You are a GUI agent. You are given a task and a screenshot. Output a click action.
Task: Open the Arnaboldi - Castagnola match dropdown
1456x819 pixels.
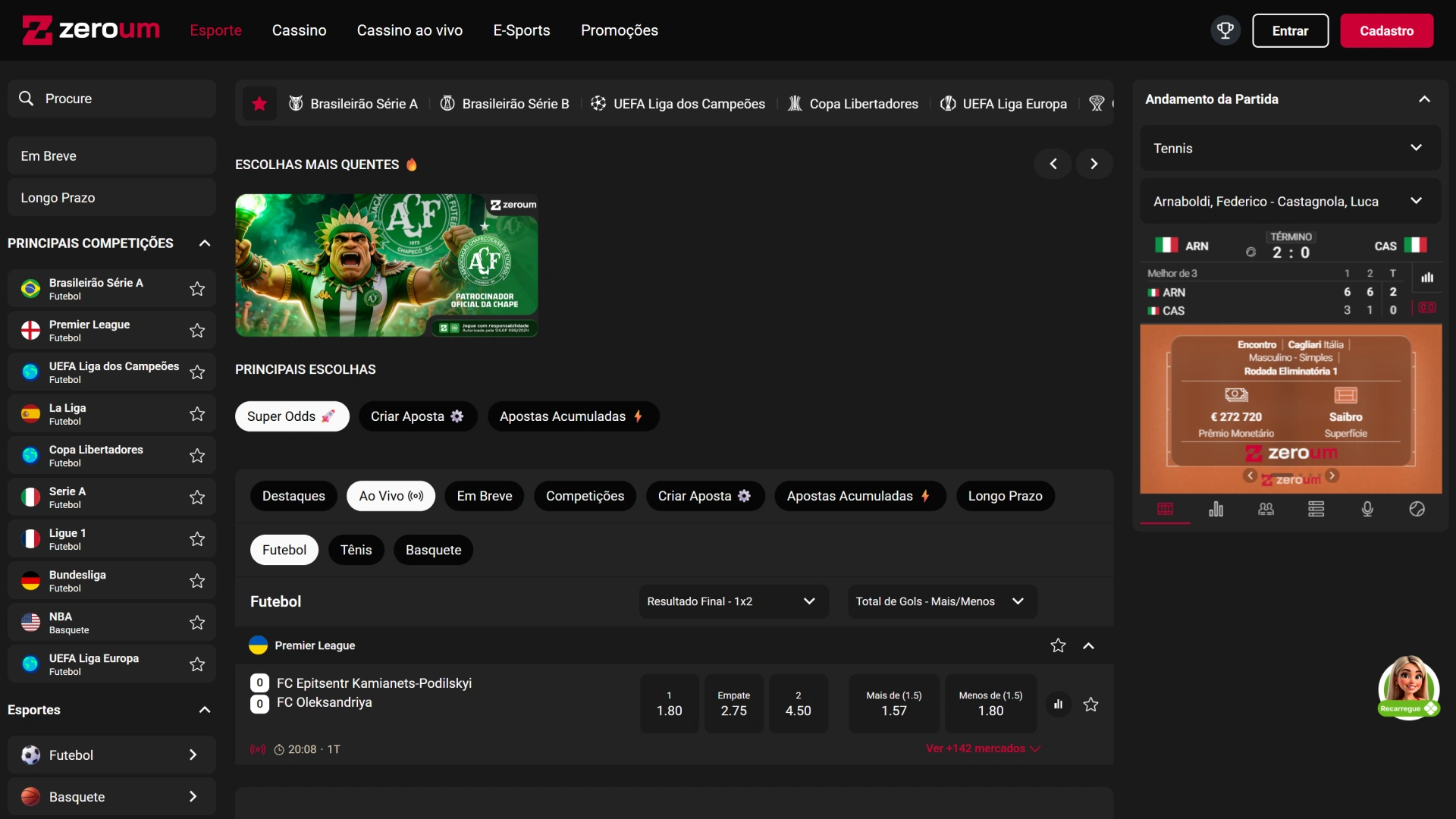(1290, 201)
